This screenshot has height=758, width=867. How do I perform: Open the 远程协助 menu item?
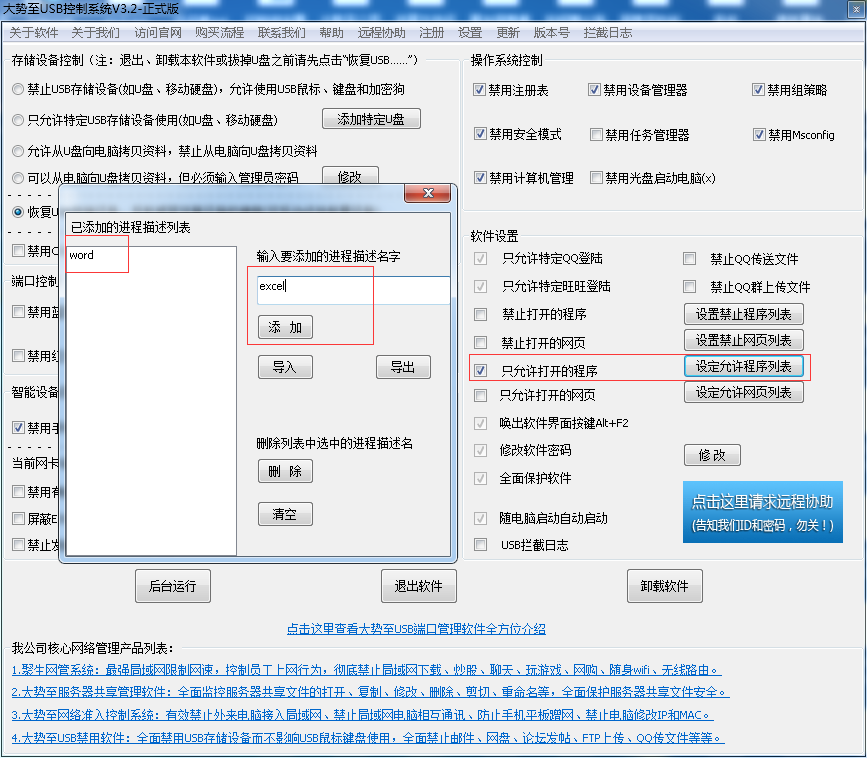[382, 32]
